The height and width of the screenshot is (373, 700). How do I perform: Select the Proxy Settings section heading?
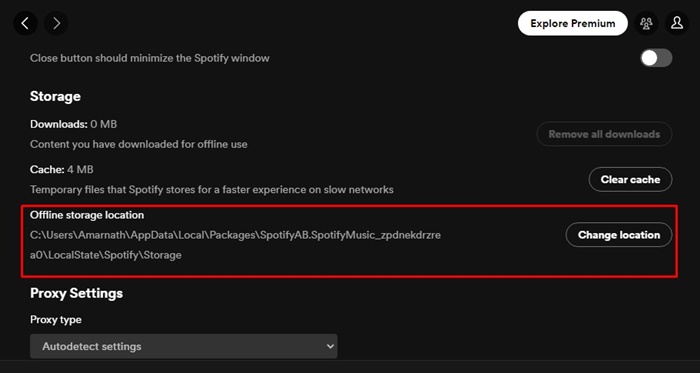(x=76, y=293)
